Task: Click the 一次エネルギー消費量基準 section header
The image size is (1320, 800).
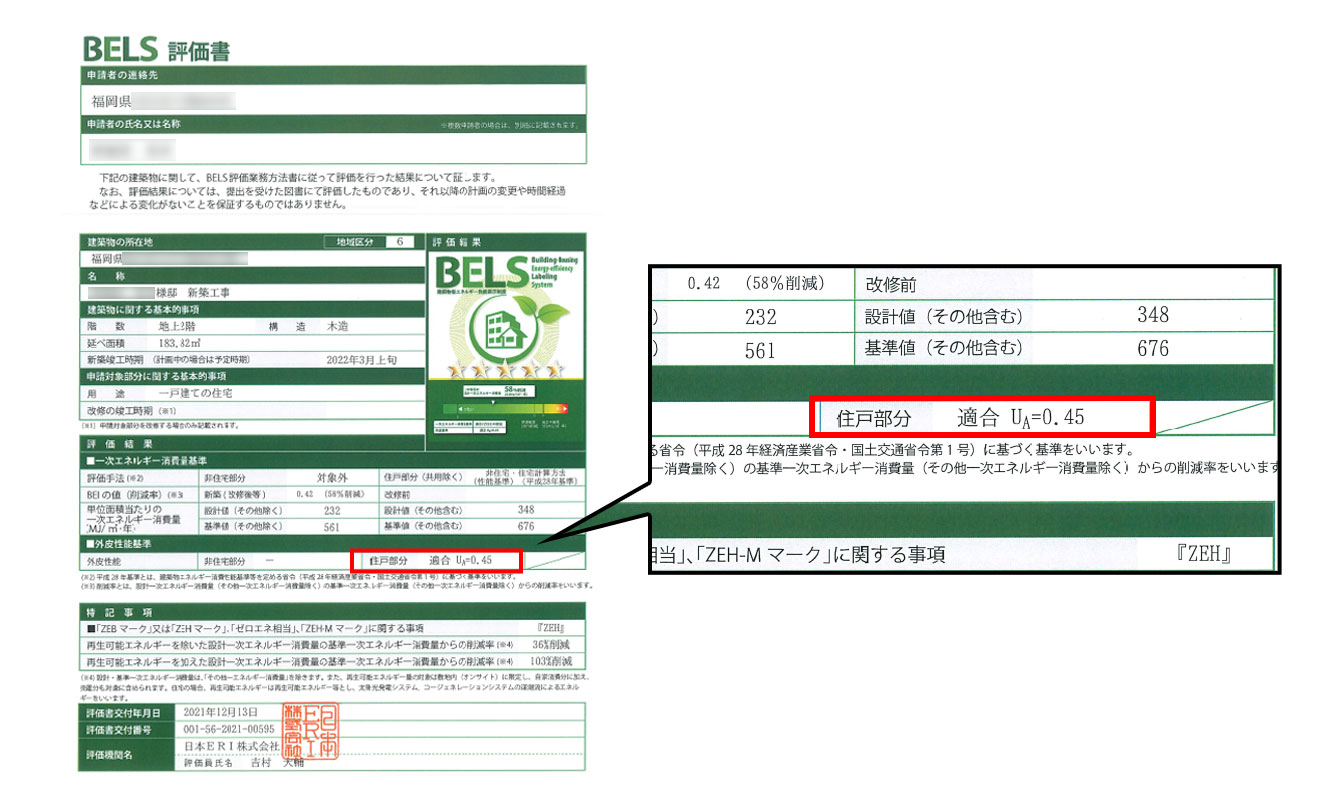Action: click(x=147, y=461)
